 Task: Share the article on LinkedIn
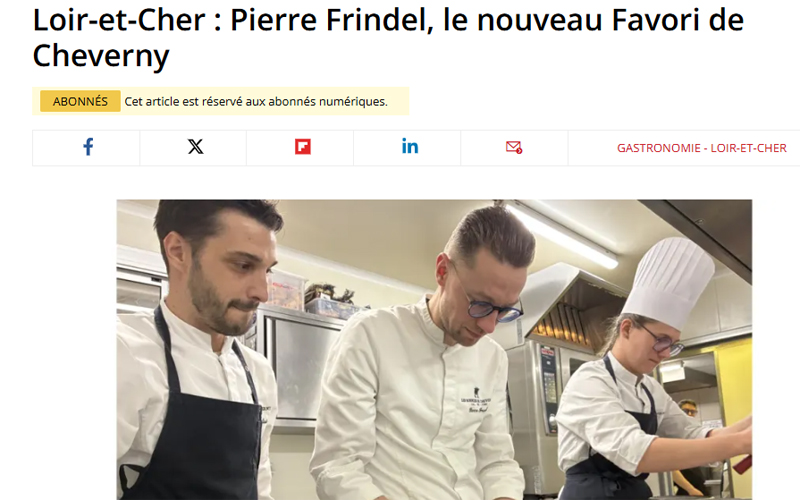coord(408,148)
